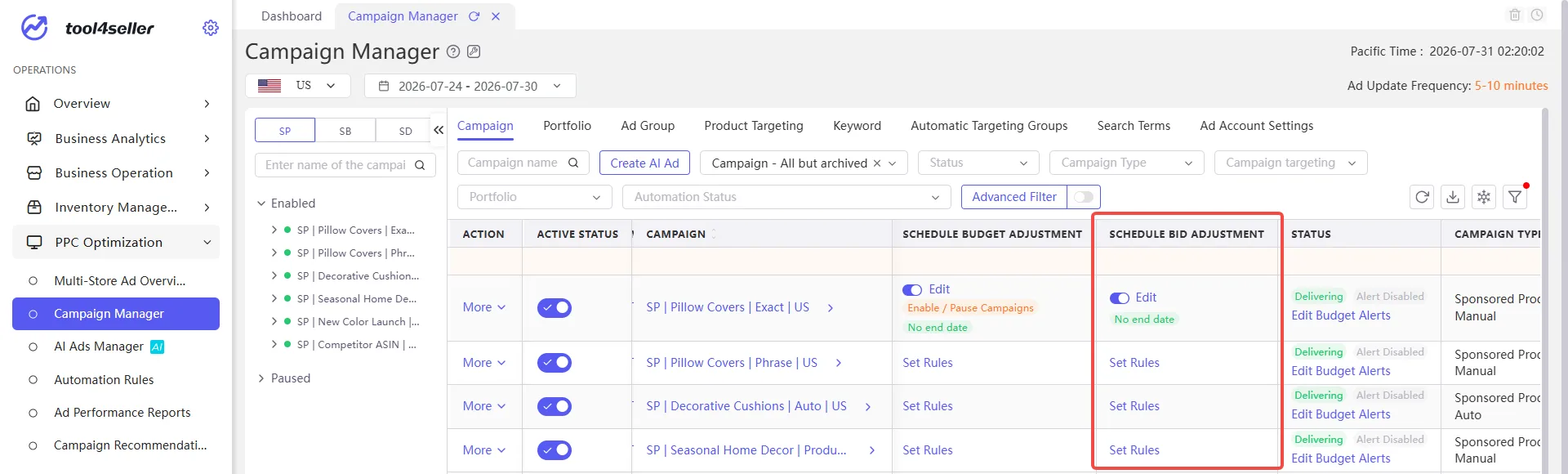Switch to the Ad Group tab

(x=648, y=126)
